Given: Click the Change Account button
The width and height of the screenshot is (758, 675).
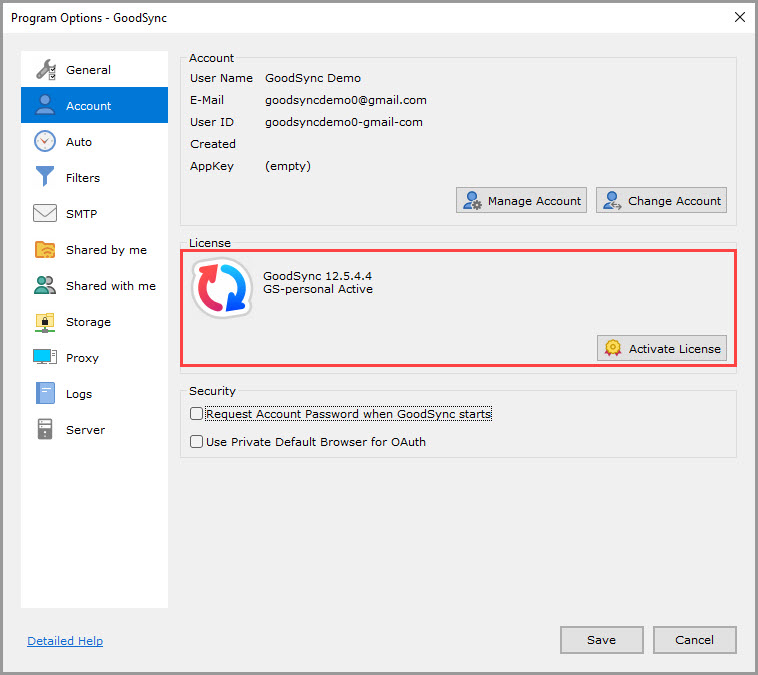Looking at the screenshot, I should click(x=661, y=200).
